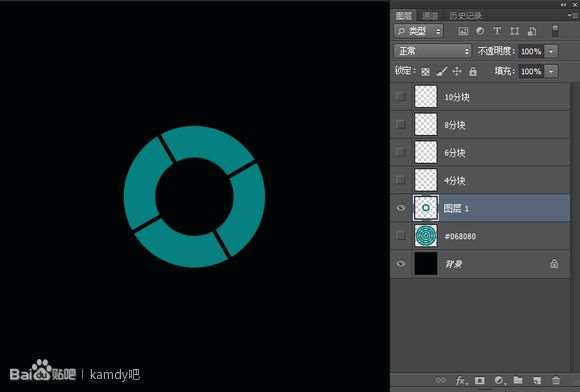Screen dimensions: 580x392
Task: Open the 正常 blend mode dropdown
Action: coord(432,51)
